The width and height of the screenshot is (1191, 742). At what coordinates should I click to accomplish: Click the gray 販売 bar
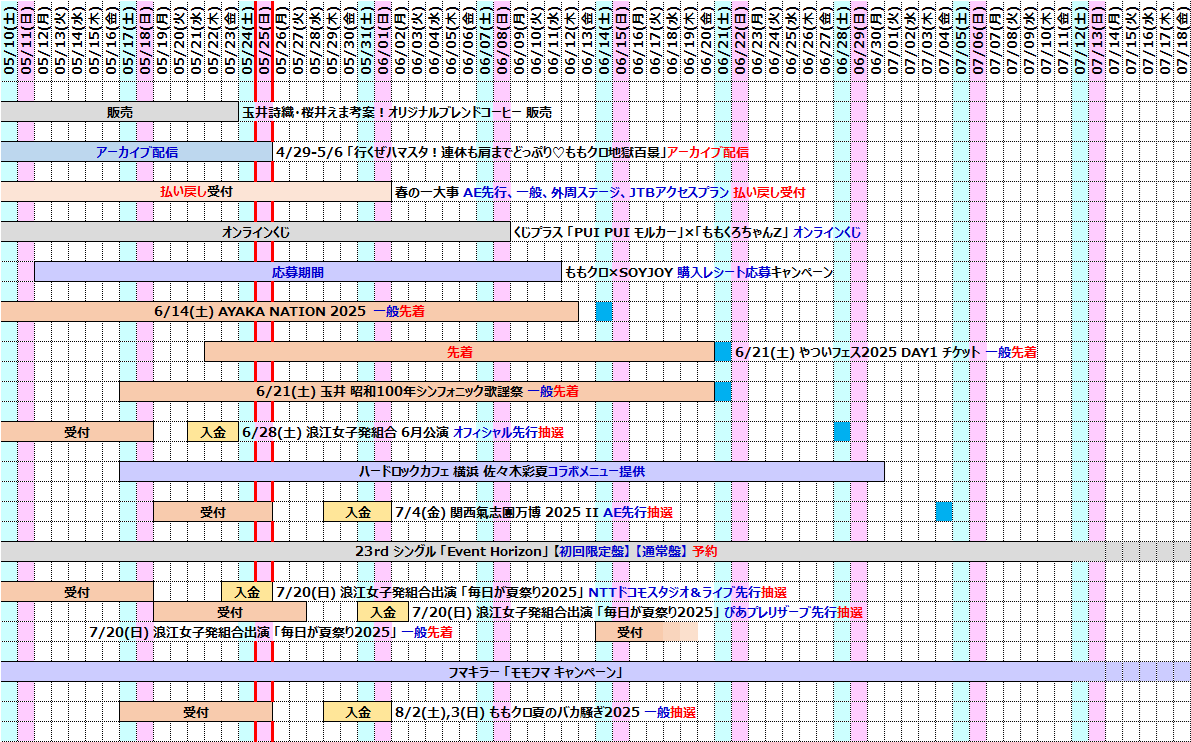(x=119, y=112)
